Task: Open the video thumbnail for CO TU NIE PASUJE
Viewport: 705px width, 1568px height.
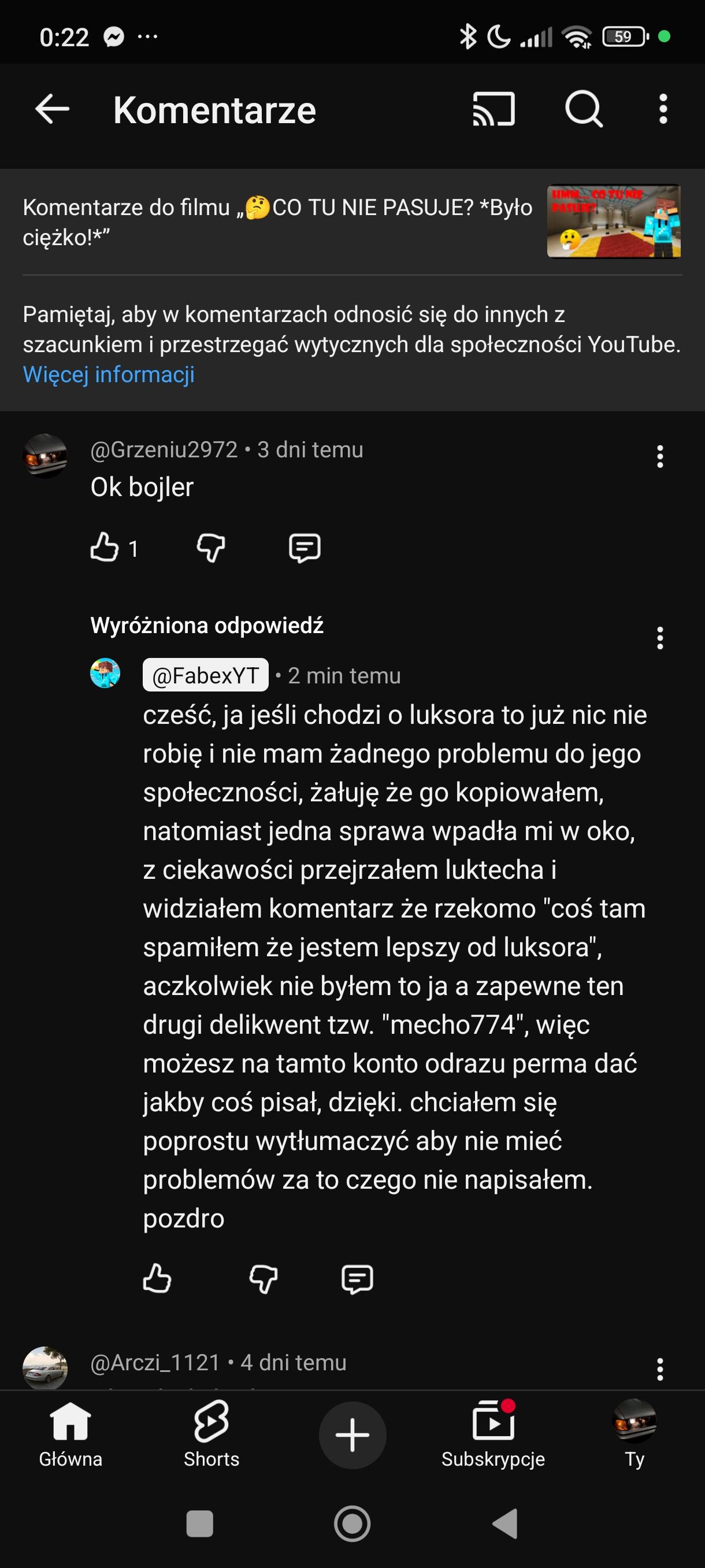Action: (x=613, y=221)
